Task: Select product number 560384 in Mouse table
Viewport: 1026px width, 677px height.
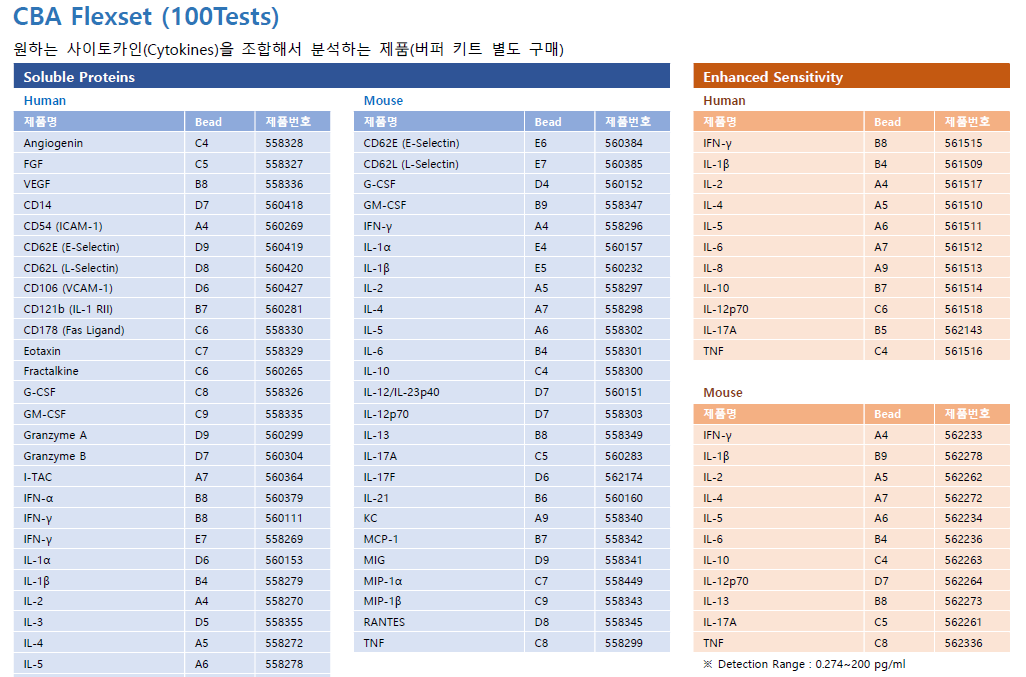Action: click(x=624, y=143)
